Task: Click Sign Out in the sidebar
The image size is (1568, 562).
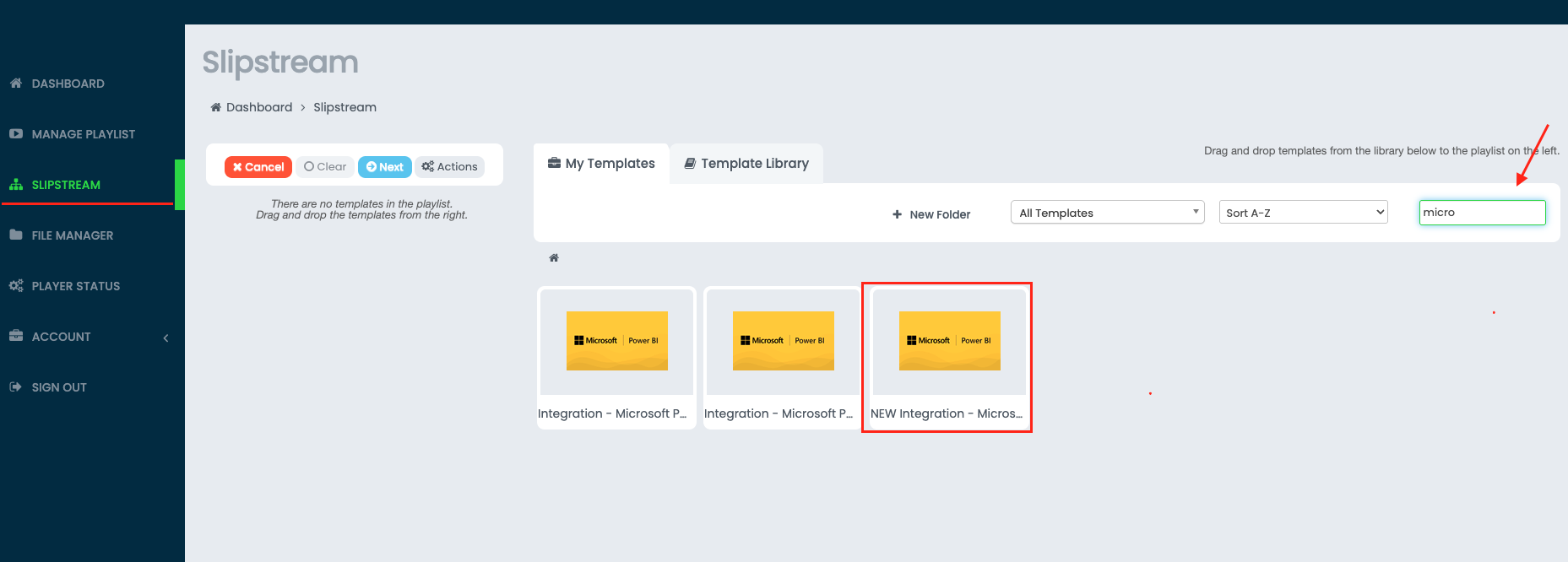Action: (92, 387)
